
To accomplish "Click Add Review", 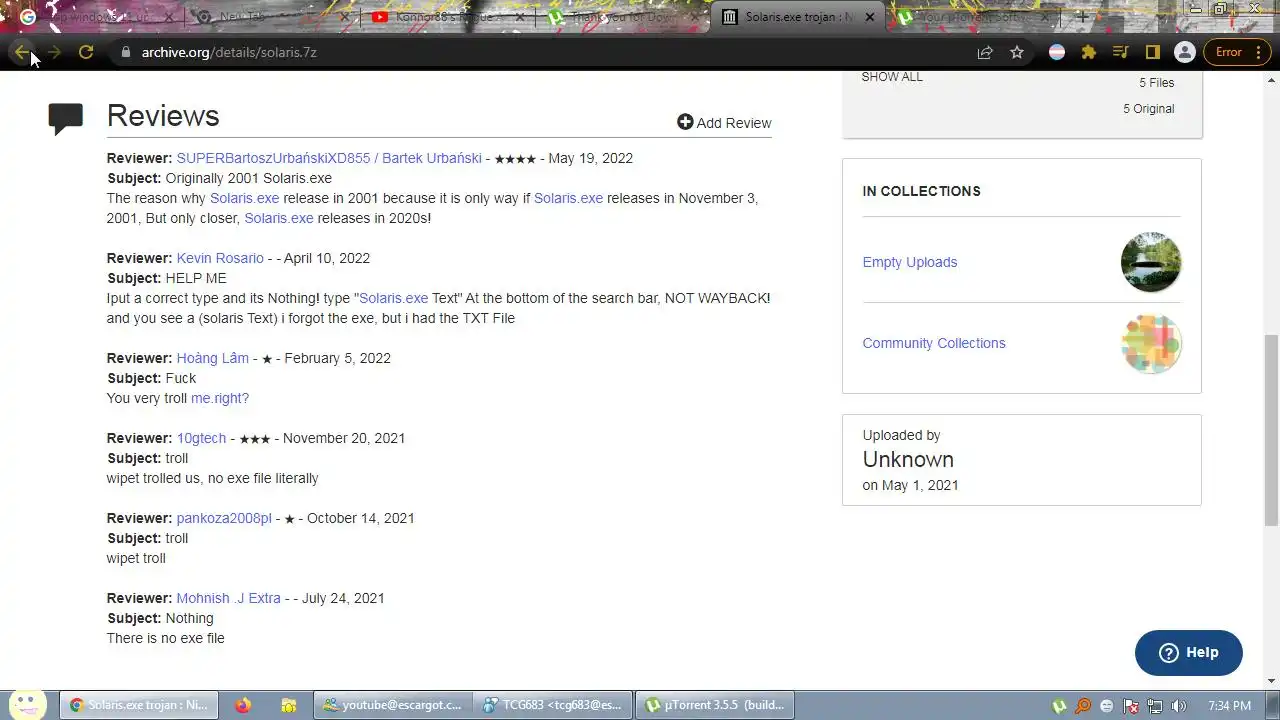I will pyautogui.click(x=724, y=122).
